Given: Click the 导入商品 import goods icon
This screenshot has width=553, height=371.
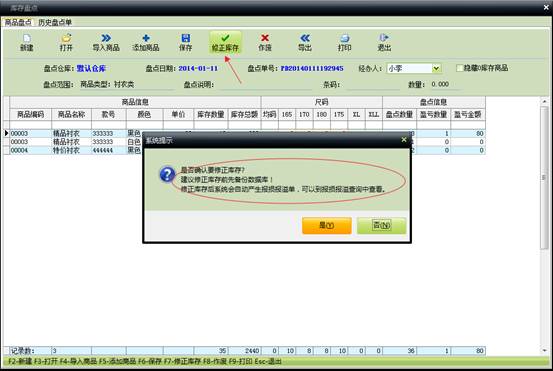Looking at the screenshot, I should (106, 38).
